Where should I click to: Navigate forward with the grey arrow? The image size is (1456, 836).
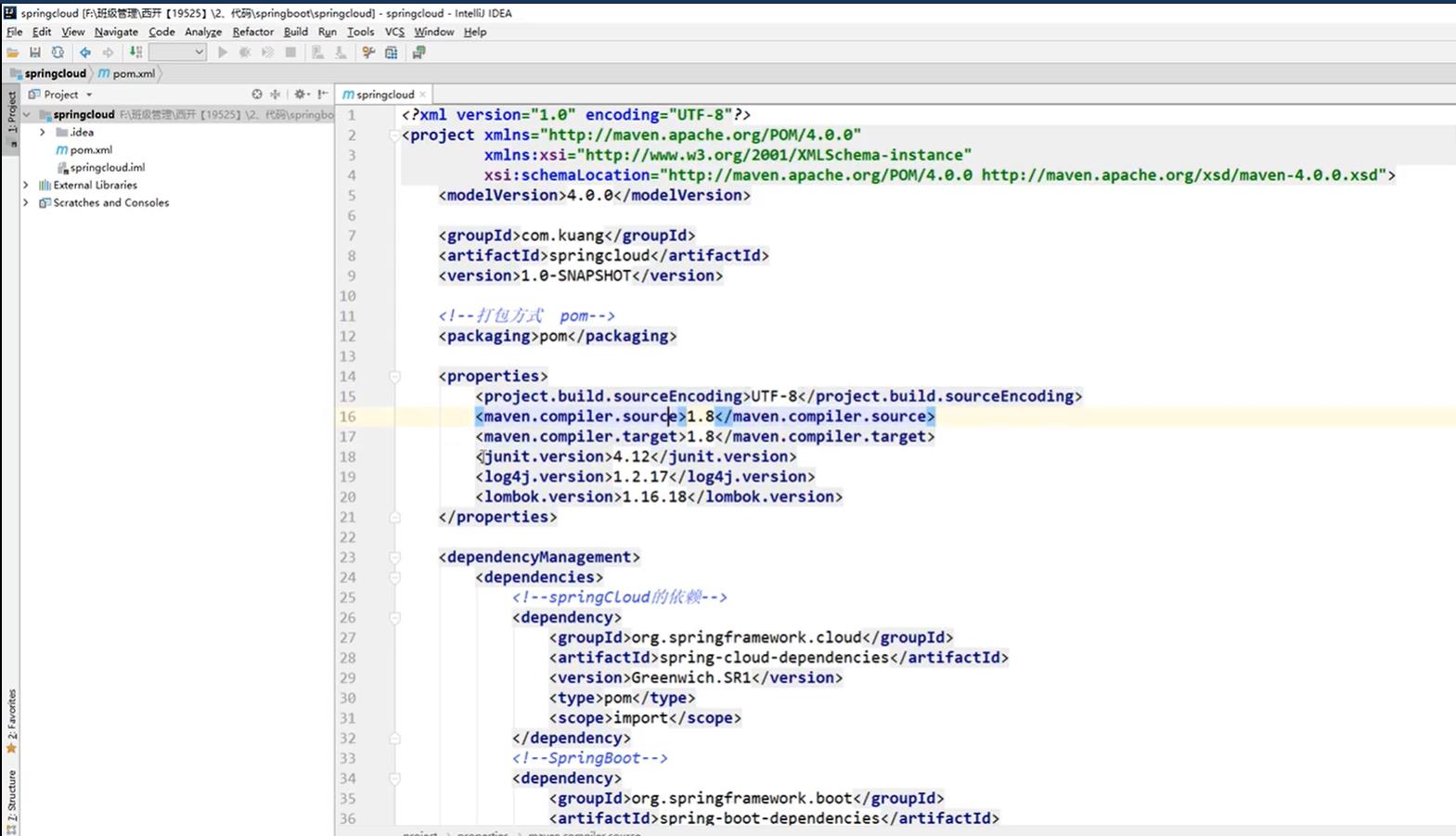point(108,53)
